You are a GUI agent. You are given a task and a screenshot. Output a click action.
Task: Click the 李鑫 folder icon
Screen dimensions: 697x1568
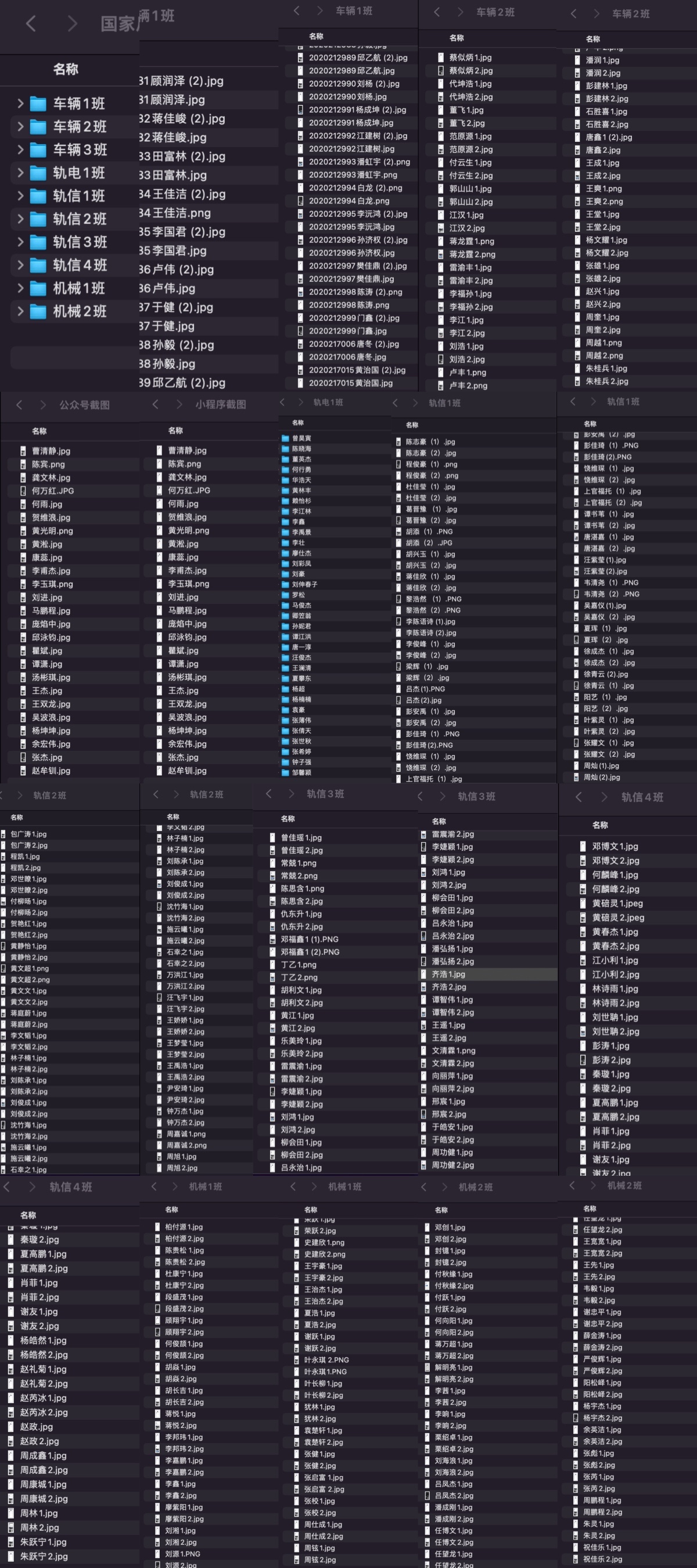[285, 522]
